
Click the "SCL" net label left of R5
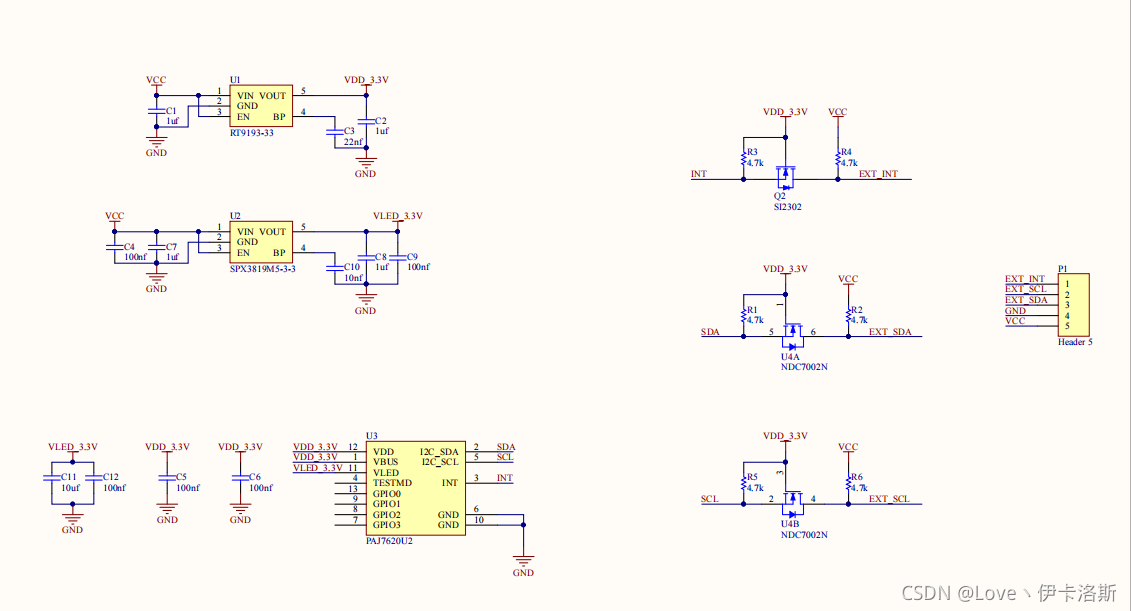(710, 499)
